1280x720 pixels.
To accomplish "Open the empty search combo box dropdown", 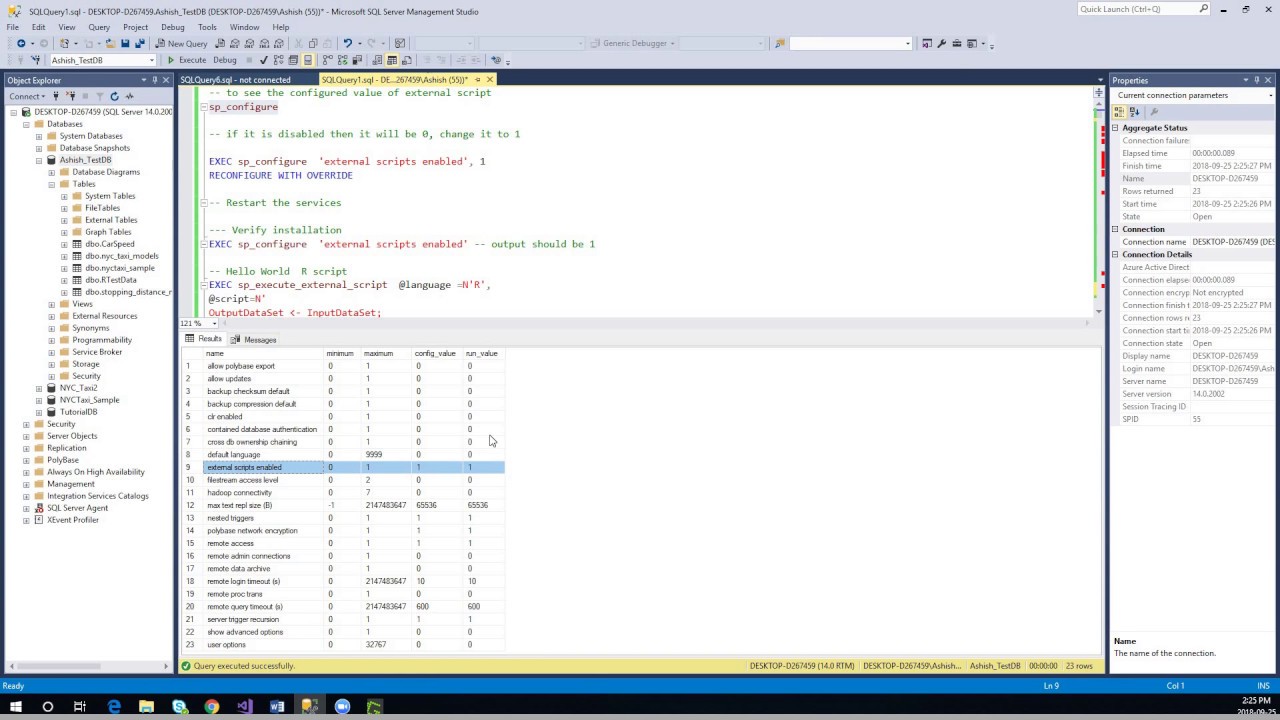I will (908, 44).
